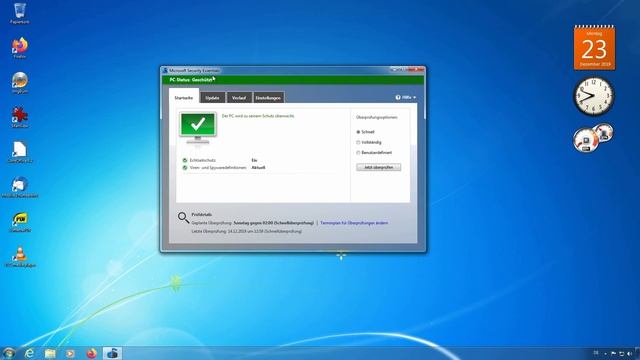Click the Echtzeitschutz value "Ein"
Image resolution: width=640 pixels, height=360 pixels.
(x=254, y=160)
